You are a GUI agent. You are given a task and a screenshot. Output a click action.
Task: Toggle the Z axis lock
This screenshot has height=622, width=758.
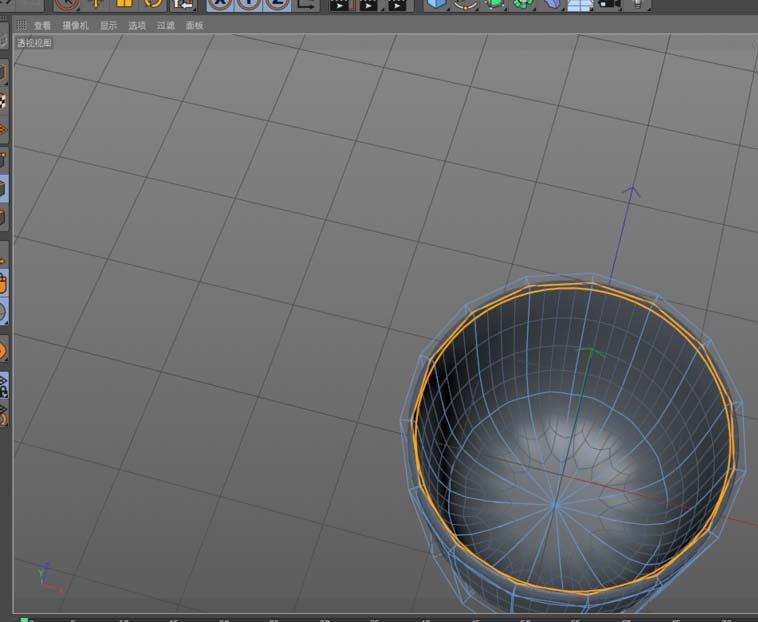(277, 3)
